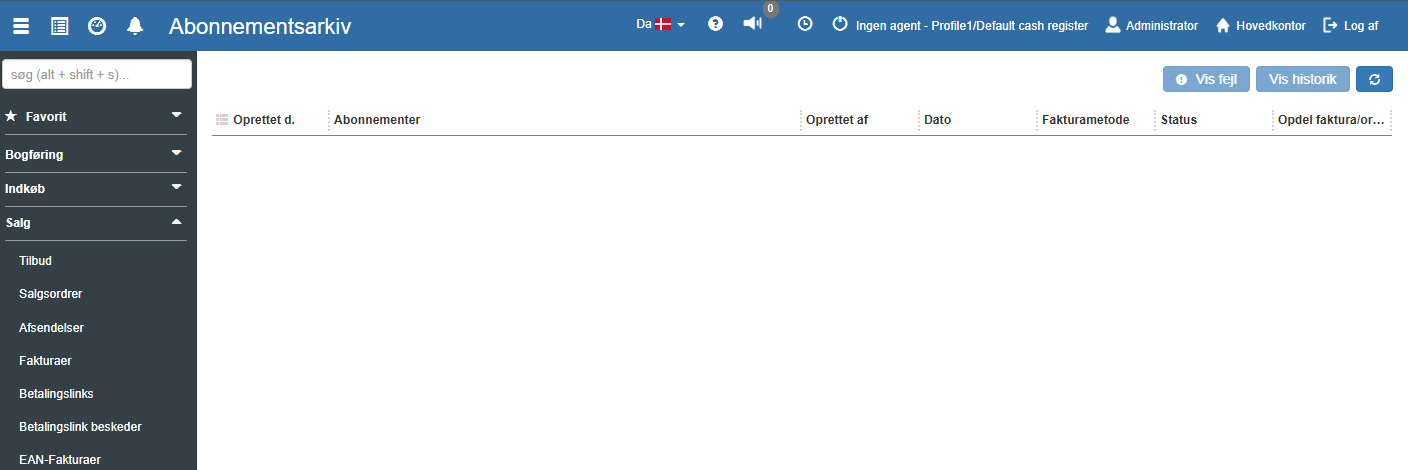Click the grid icon beside Oprettet d.

(x=222, y=120)
